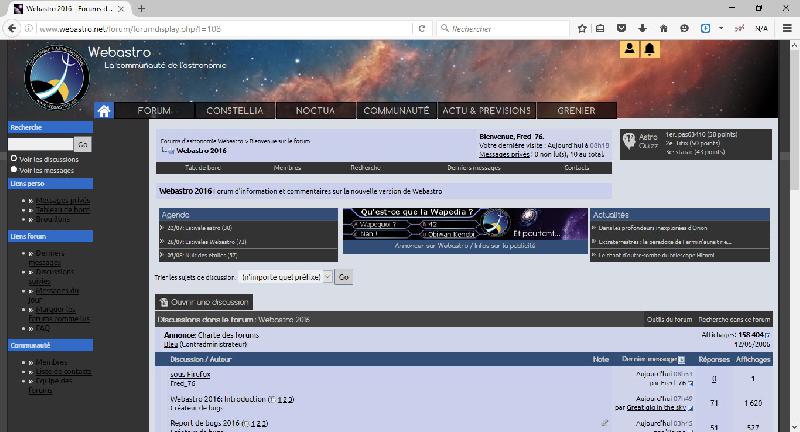Viewport: 800px width, 432px height.
Task: Open the Firefox hamburger menu
Action: 787,29
